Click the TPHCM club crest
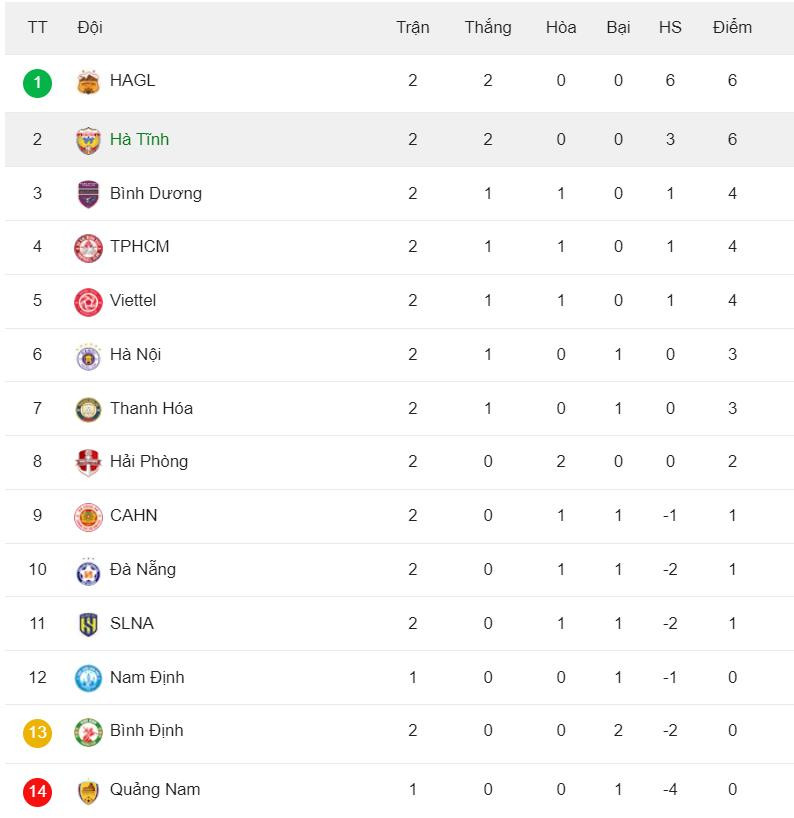The height and width of the screenshot is (818, 794). [89, 248]
